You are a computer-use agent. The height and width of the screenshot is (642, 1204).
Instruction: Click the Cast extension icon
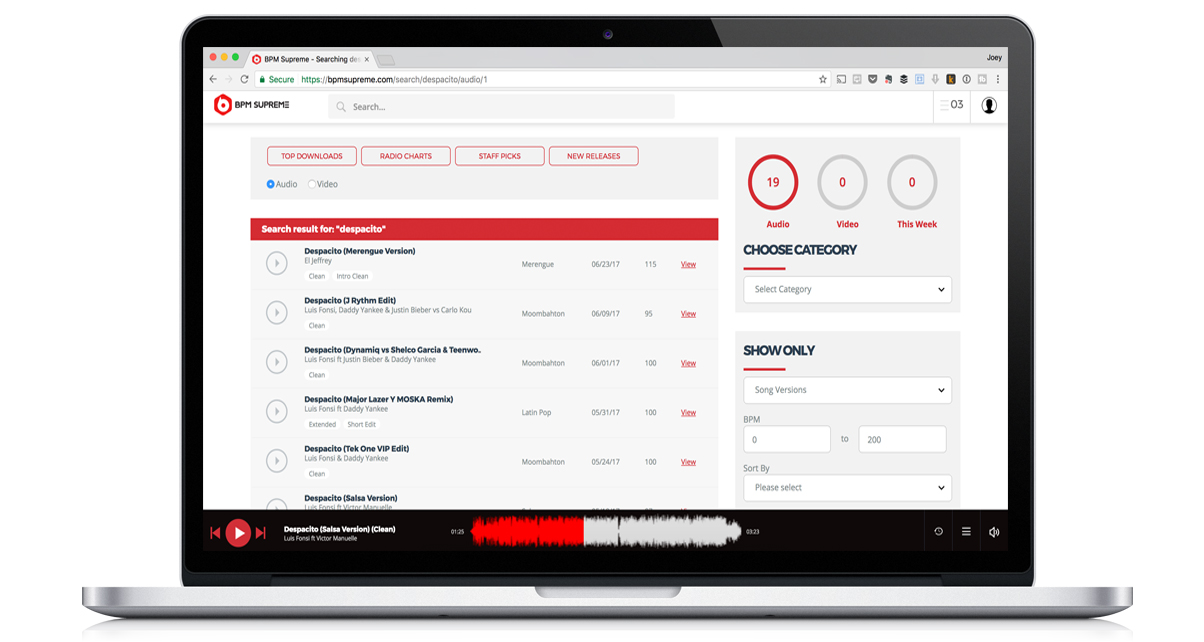(841, 79)
